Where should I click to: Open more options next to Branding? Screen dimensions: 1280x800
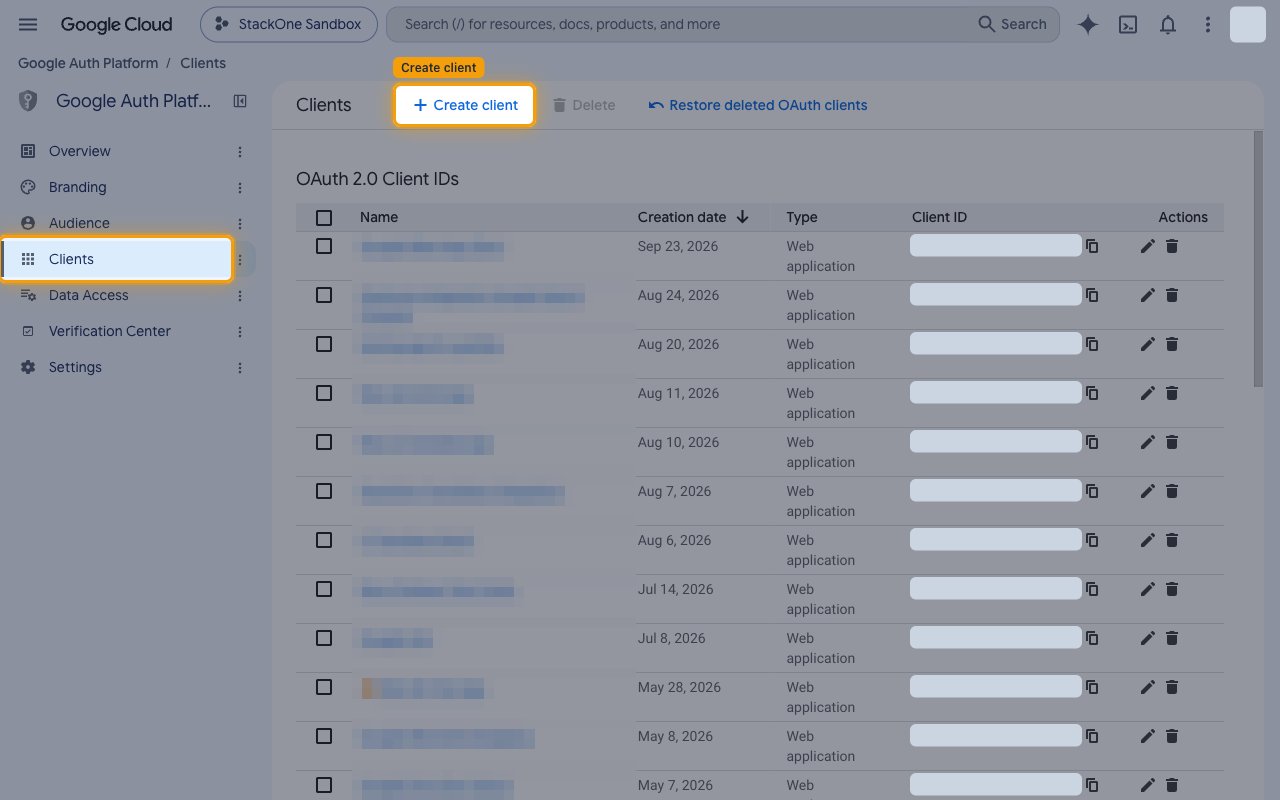(x=240, y=187)
